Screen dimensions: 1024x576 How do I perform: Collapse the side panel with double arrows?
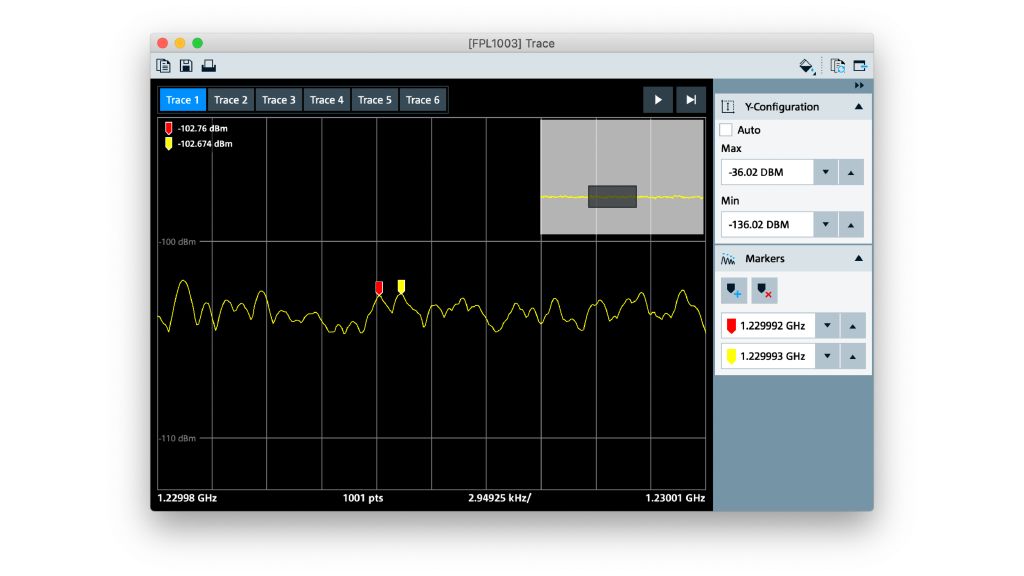point(859,86)
